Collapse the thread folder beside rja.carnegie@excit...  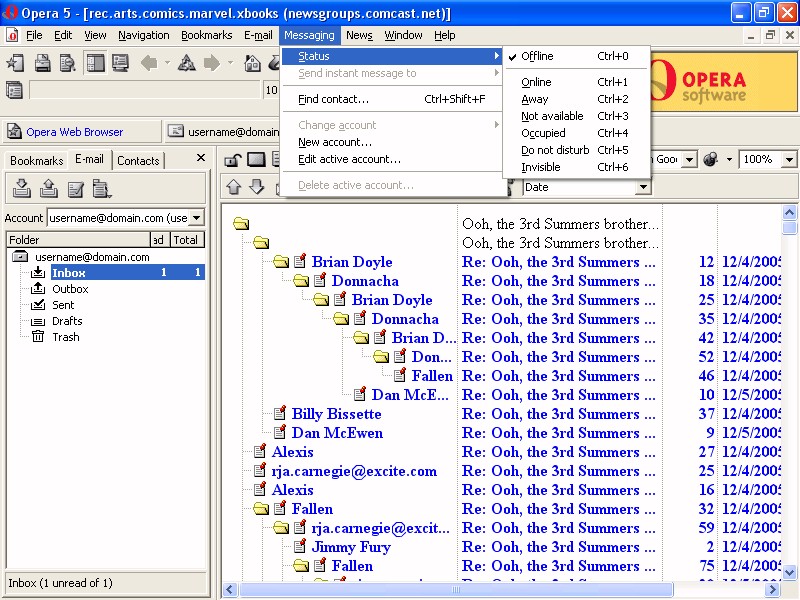click(281, 528)
